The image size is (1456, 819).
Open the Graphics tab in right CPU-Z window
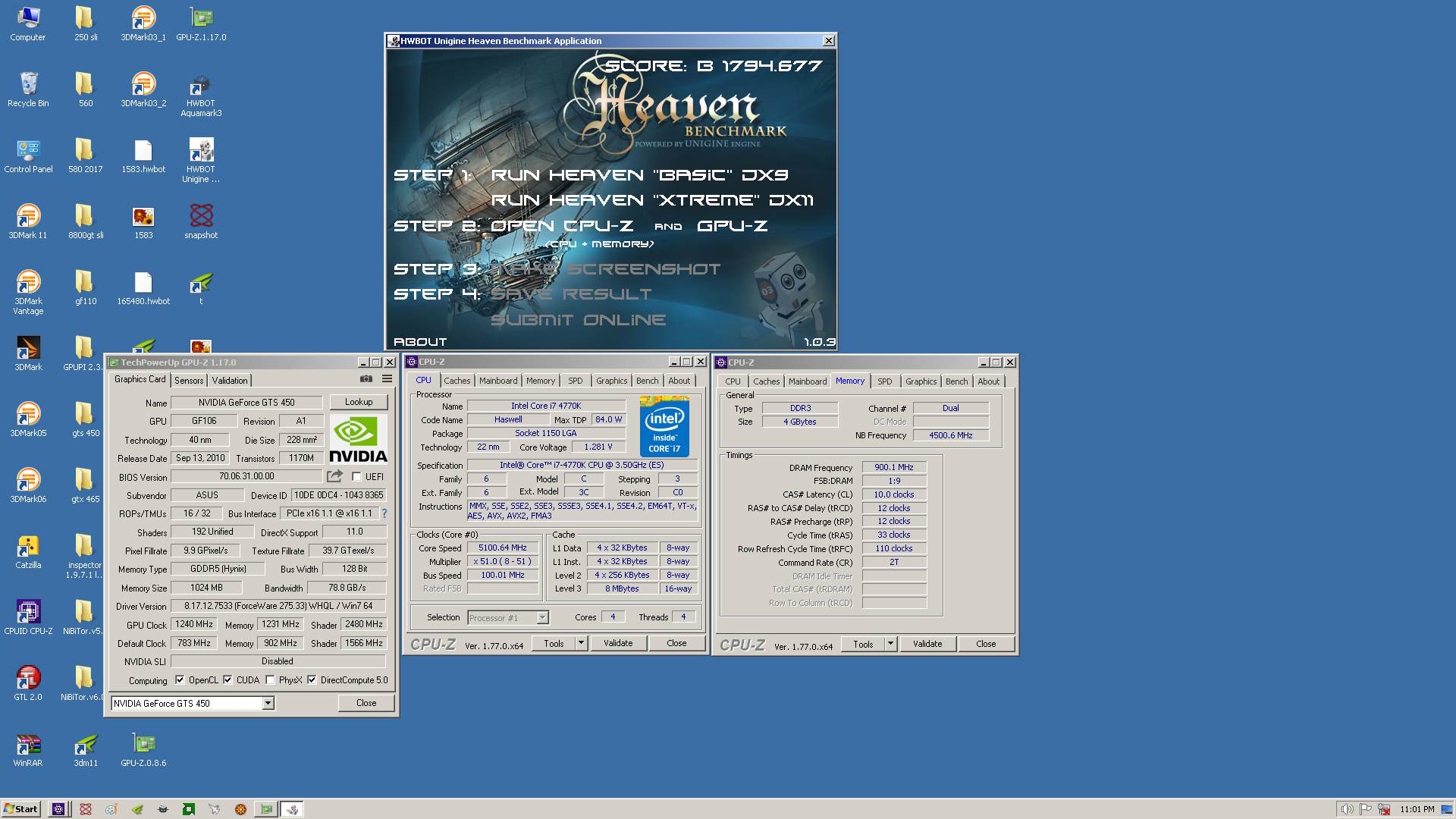click(x=921, y=381)
